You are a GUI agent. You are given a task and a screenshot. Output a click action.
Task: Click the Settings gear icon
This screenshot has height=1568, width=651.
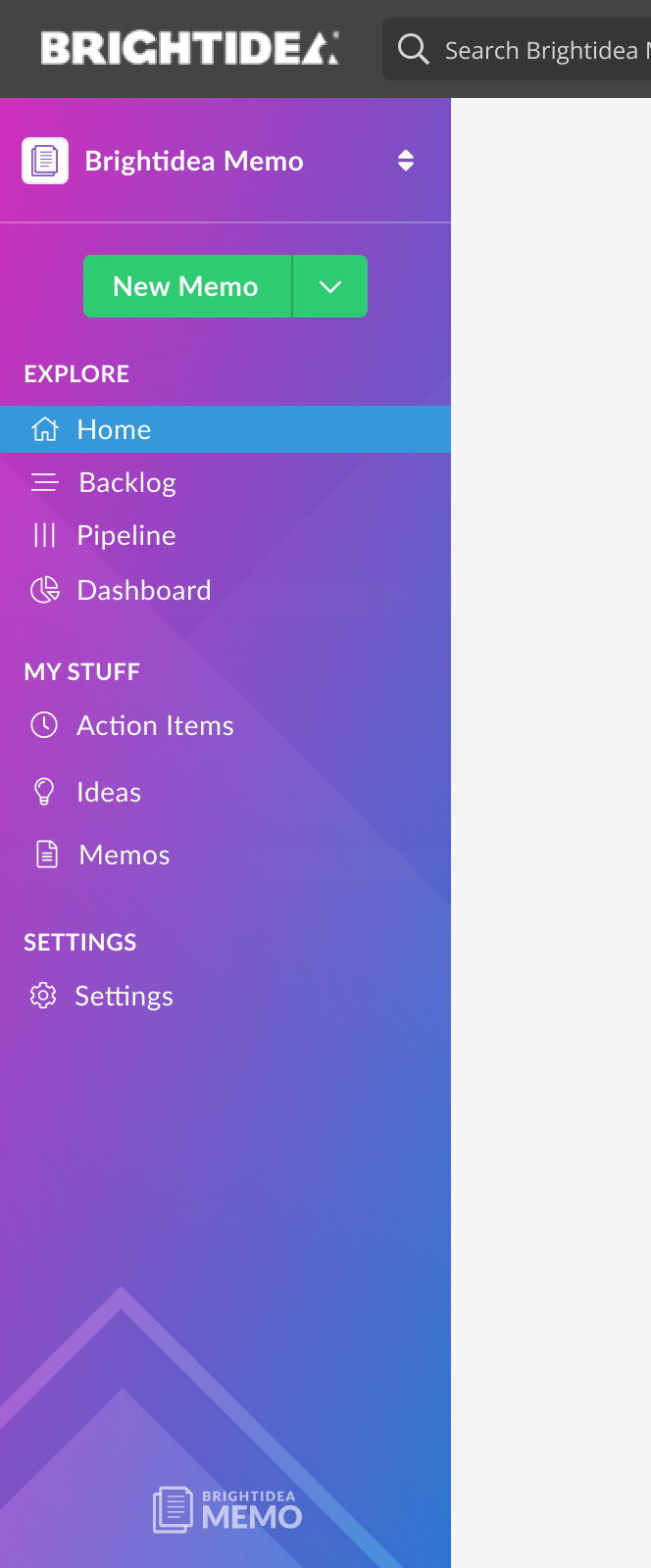(x=43, y=996)
